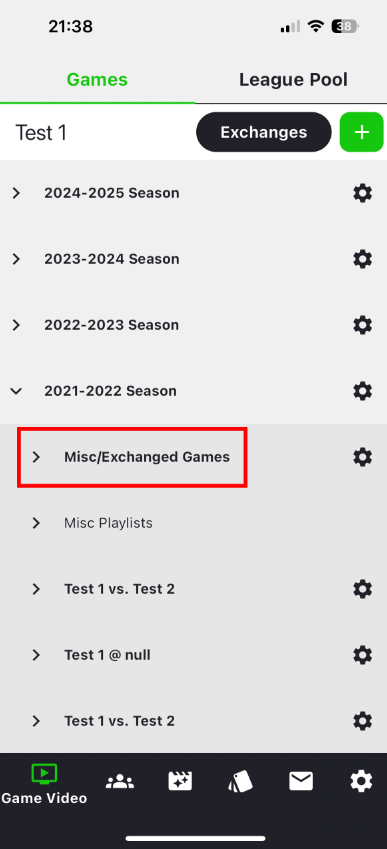The image size is (387, 849).
Task: Click the green plus add button
Action: 362,132
